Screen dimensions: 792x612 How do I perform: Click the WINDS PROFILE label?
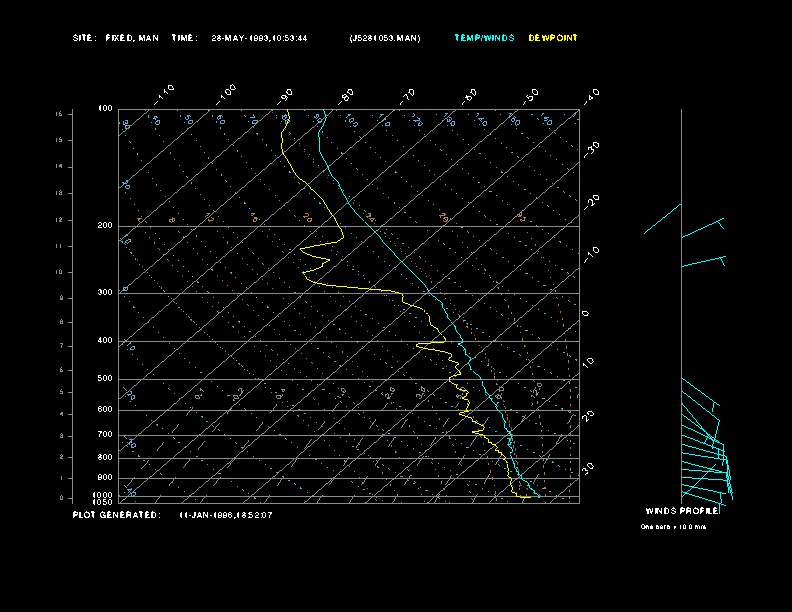pyautogui.click(x=682, y=510)
